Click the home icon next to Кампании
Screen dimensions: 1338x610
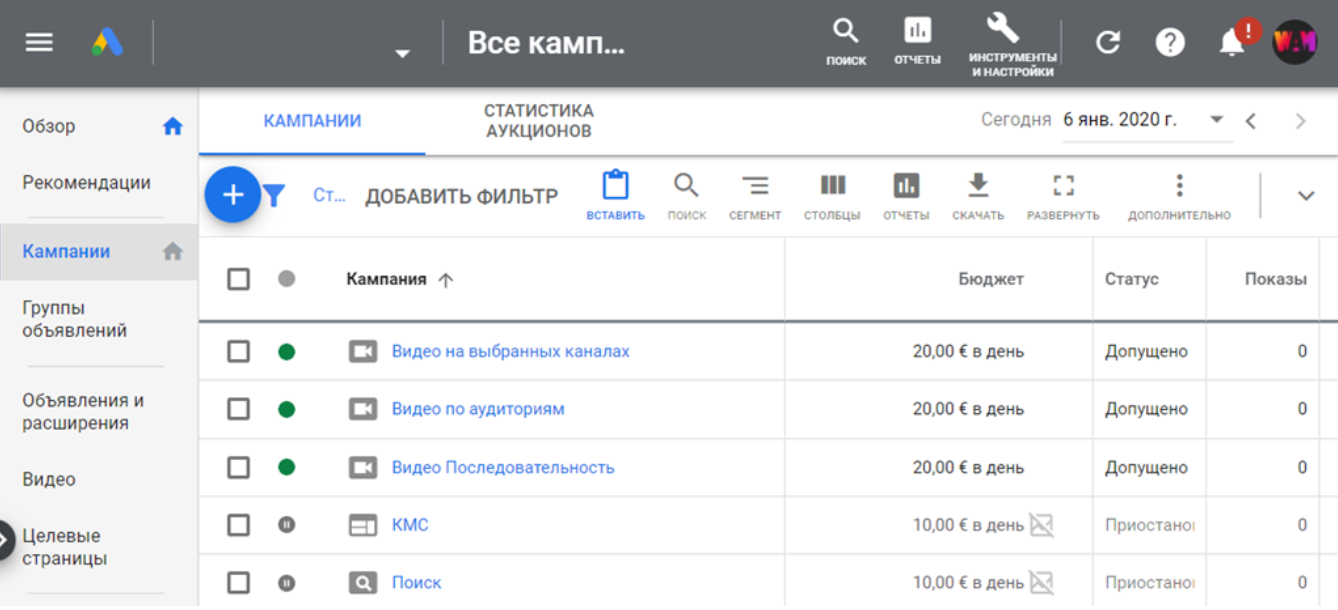(173, 251)
